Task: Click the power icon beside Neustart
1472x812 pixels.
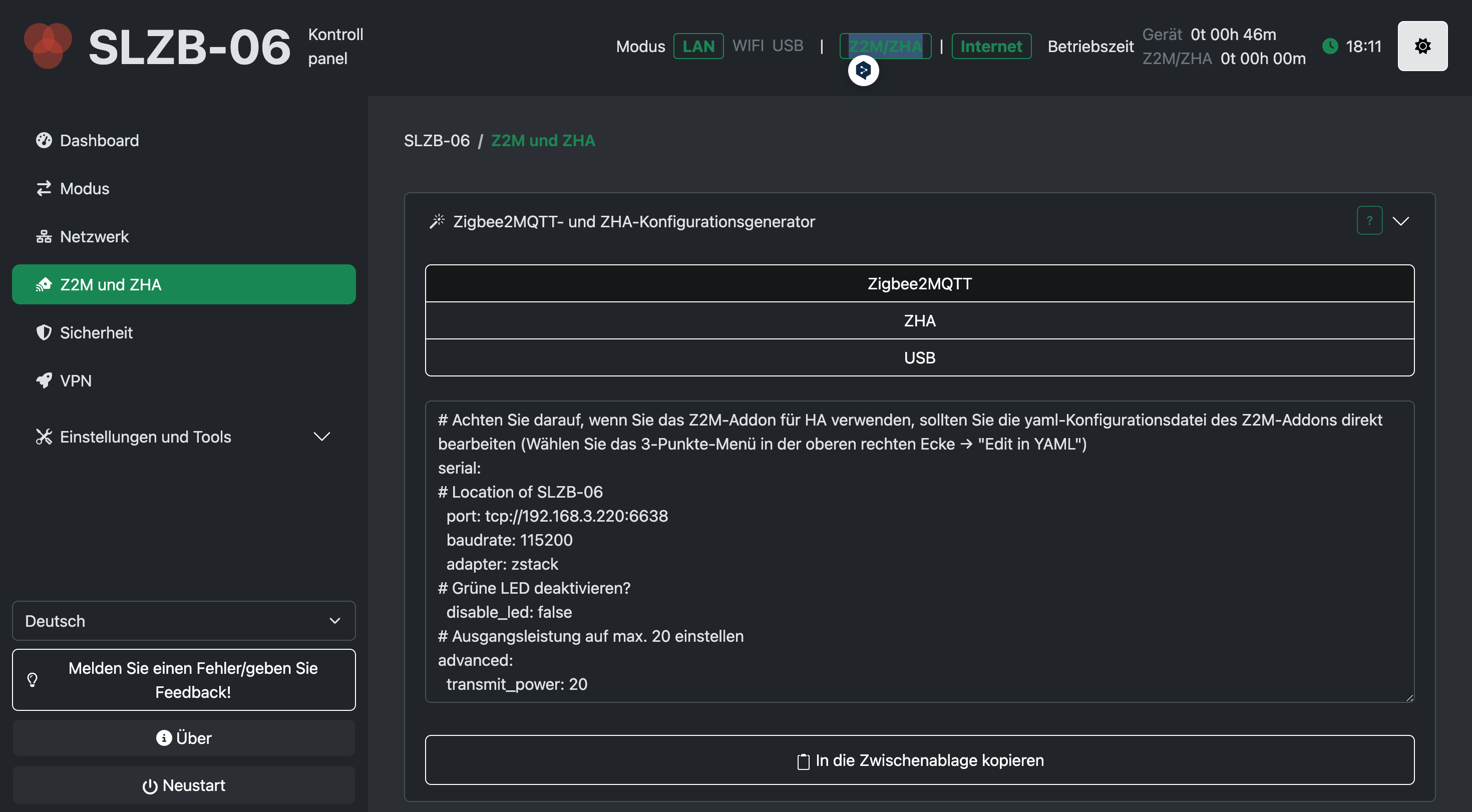Action: click(x=150, y=786)
